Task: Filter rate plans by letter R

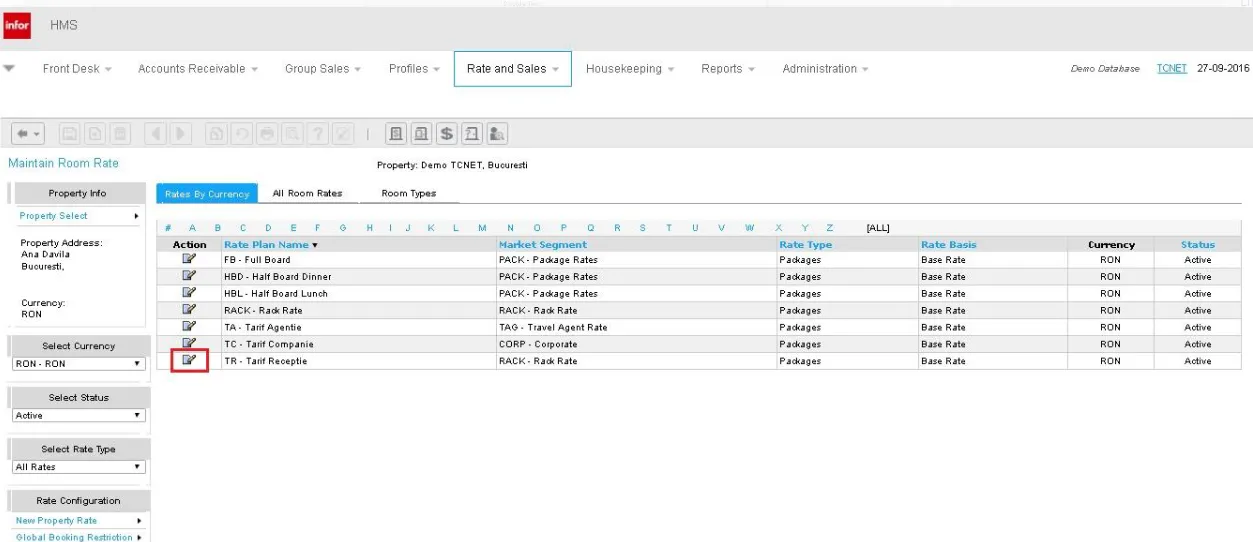Action: 617,228
